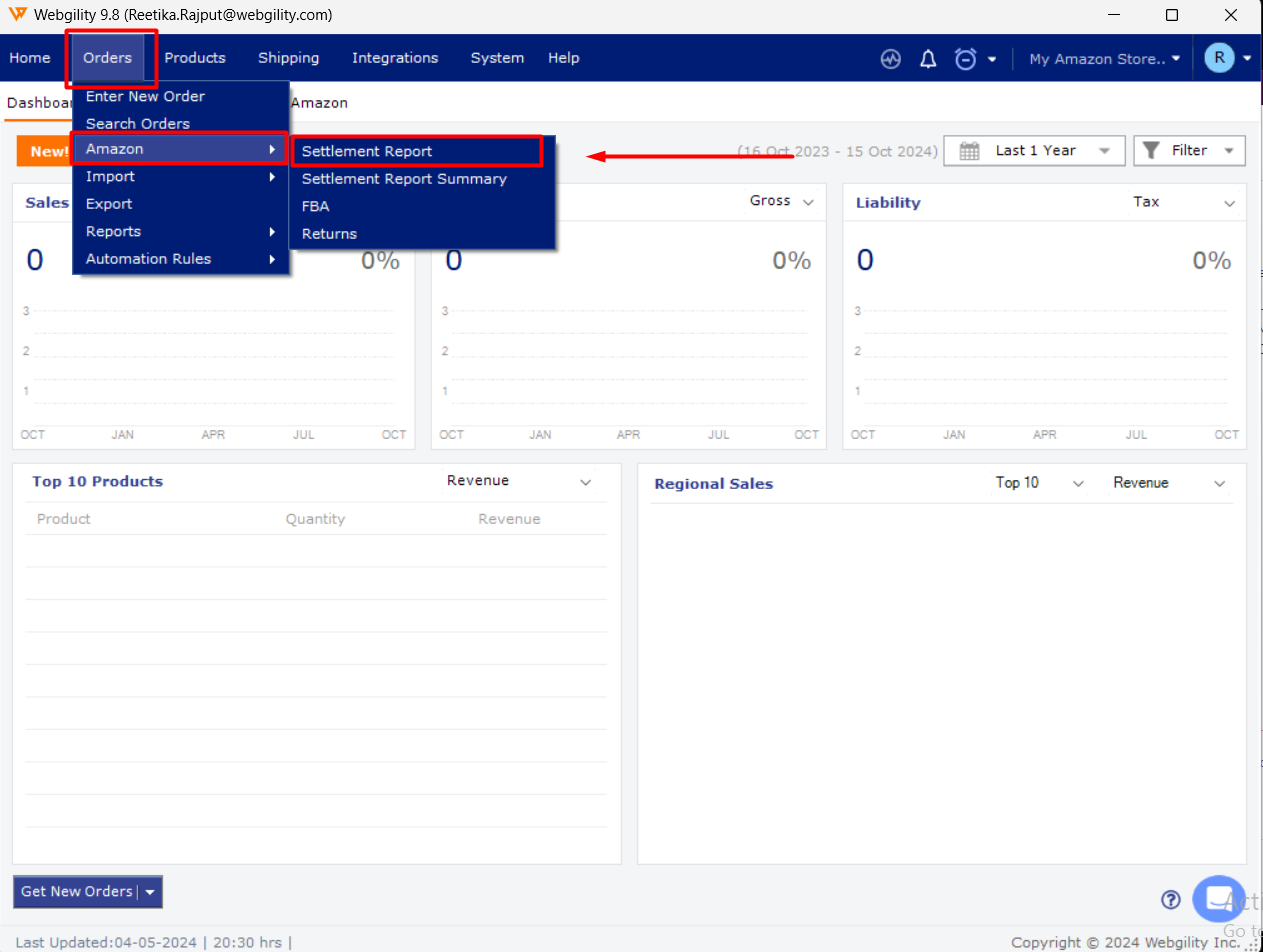Click the Last Updated status bar text
The width and height of the screenshot is (1263, 952).
154,942
